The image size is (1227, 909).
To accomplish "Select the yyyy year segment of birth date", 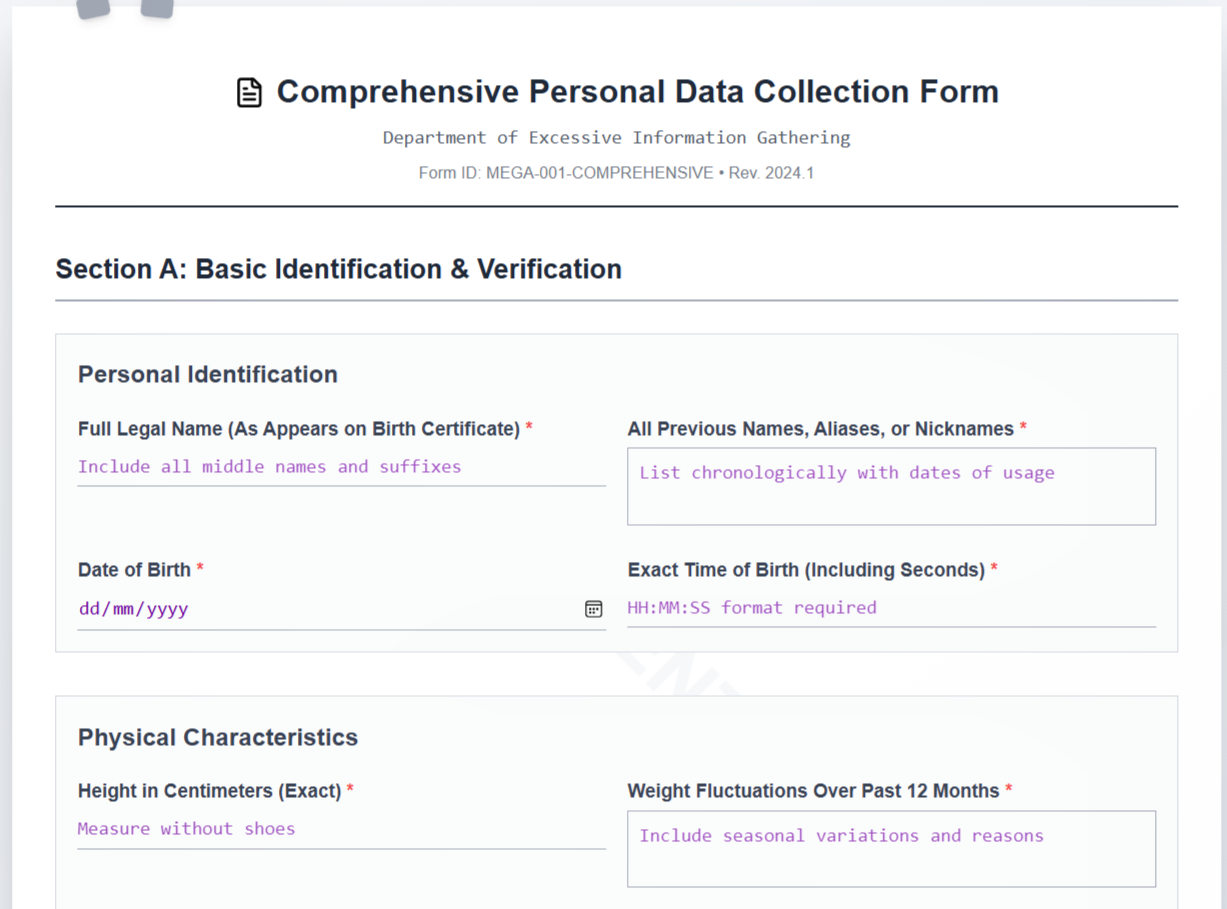I will [167, 608].
